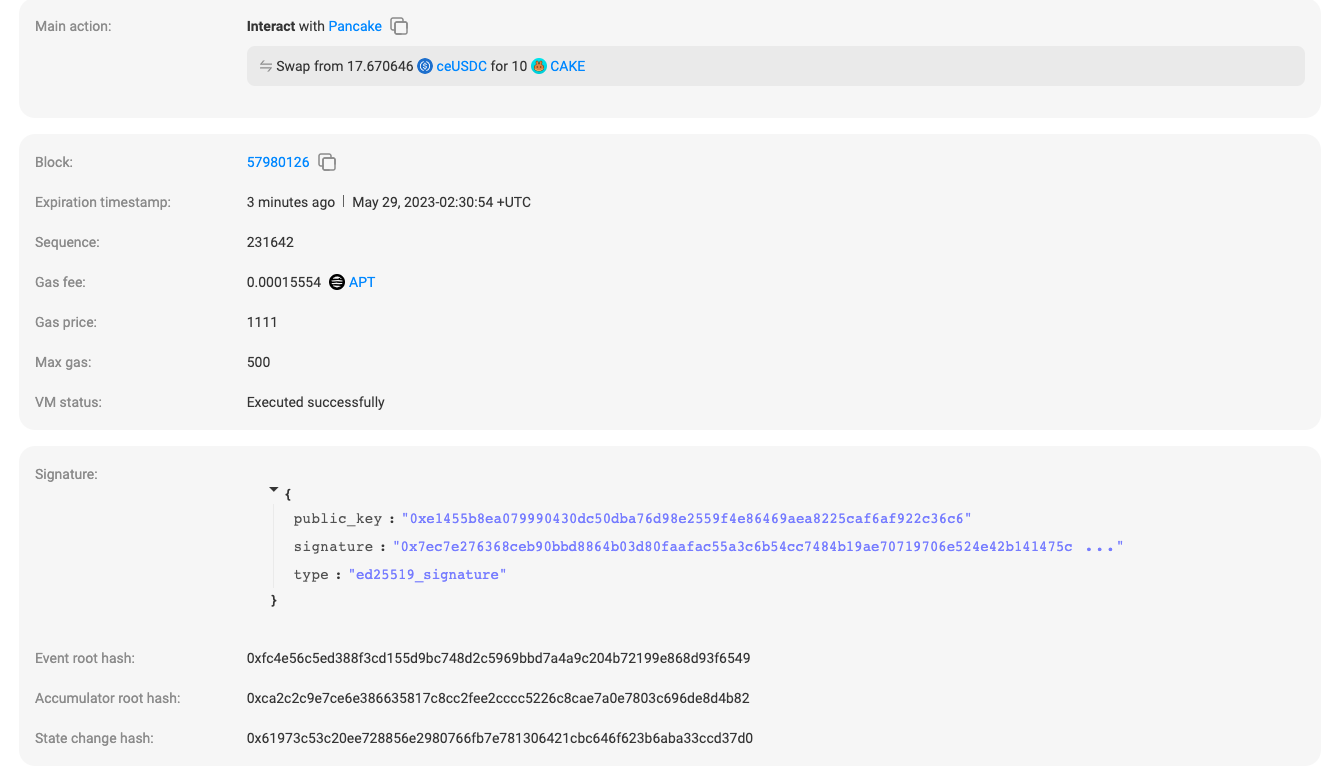Open the ceUSDC token link
This screenshot has height=767, width=1339.
(461, 66)
